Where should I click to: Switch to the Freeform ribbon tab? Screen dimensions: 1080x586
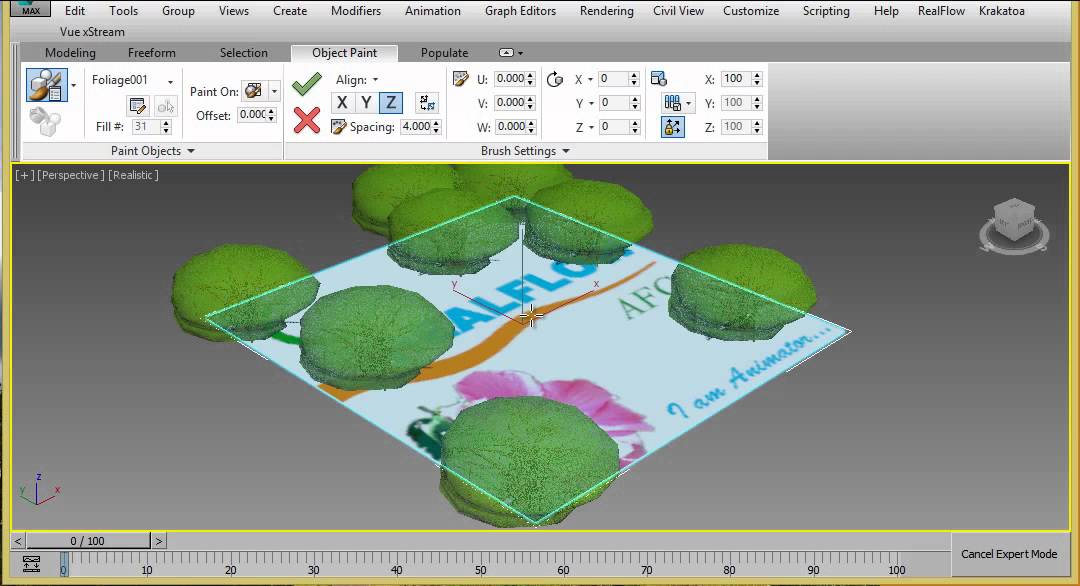pyautogui.click(x=152, y=52)
